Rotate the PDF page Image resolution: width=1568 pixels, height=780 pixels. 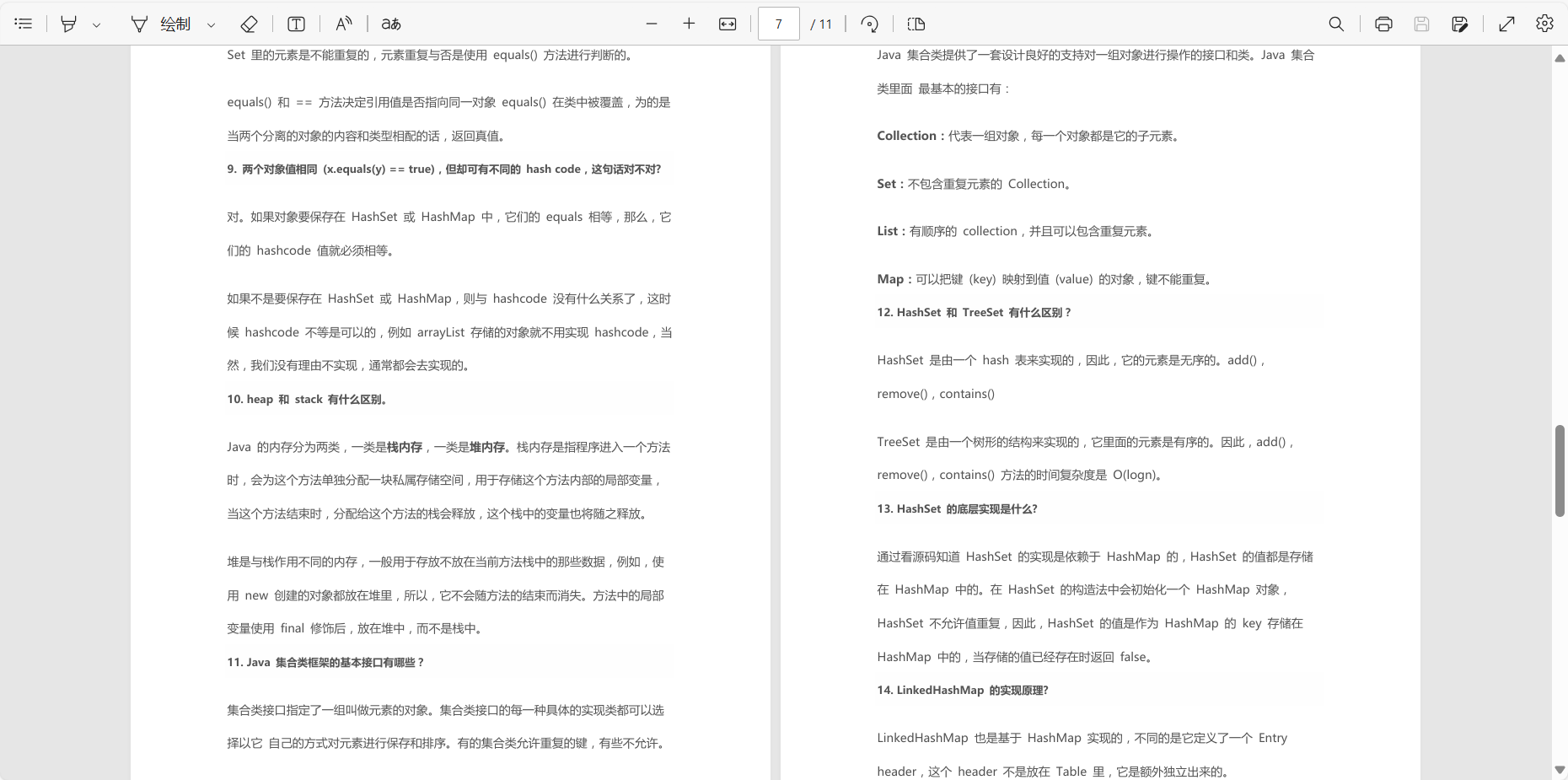click(x=870, y=24)
